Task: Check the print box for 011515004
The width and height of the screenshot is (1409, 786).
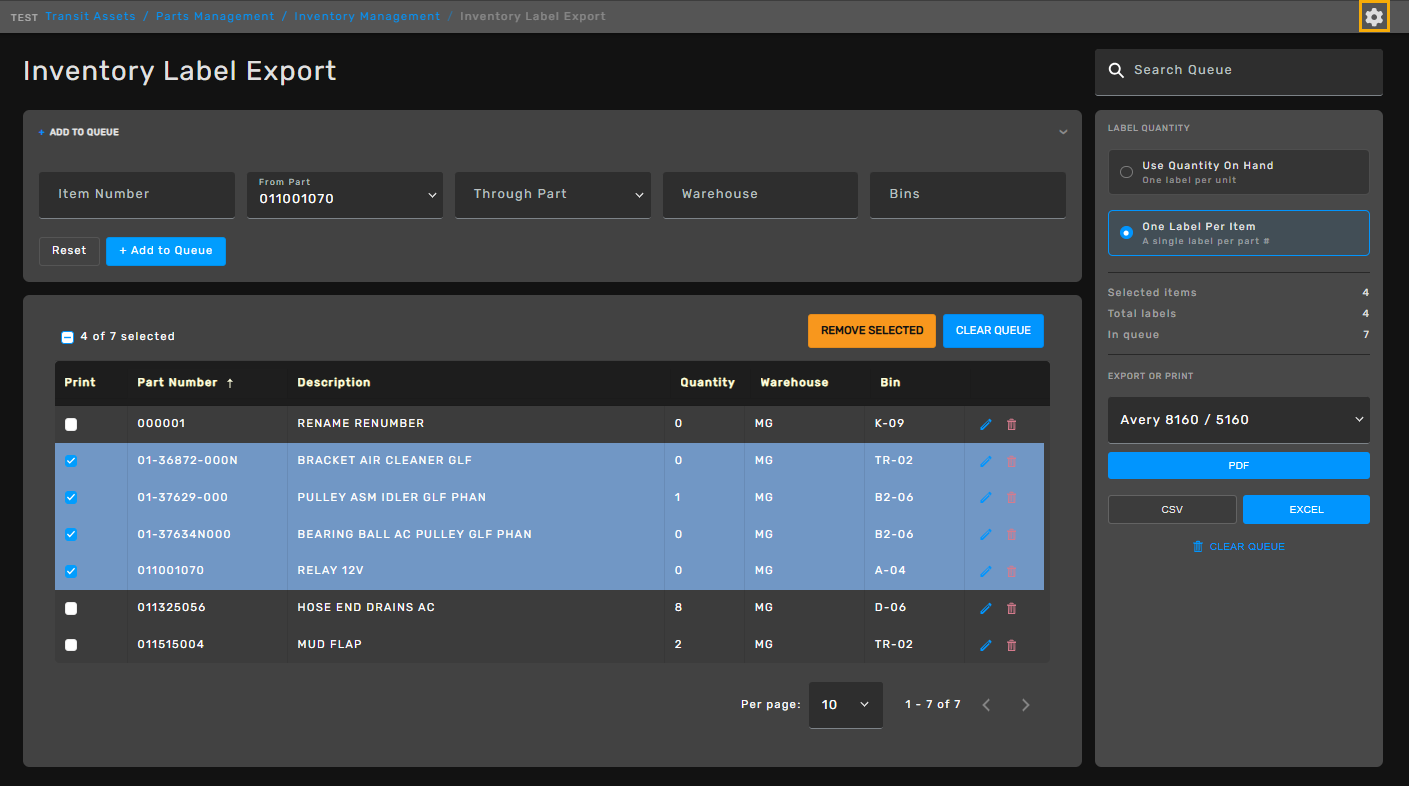Action: click(71, 645)
